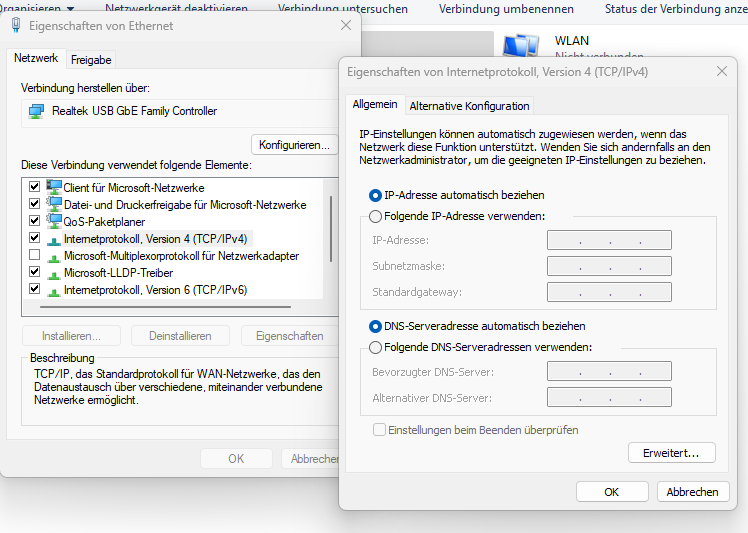
Task: Switch to the Netzwerk tab
Action: click(x=36, y=58)
